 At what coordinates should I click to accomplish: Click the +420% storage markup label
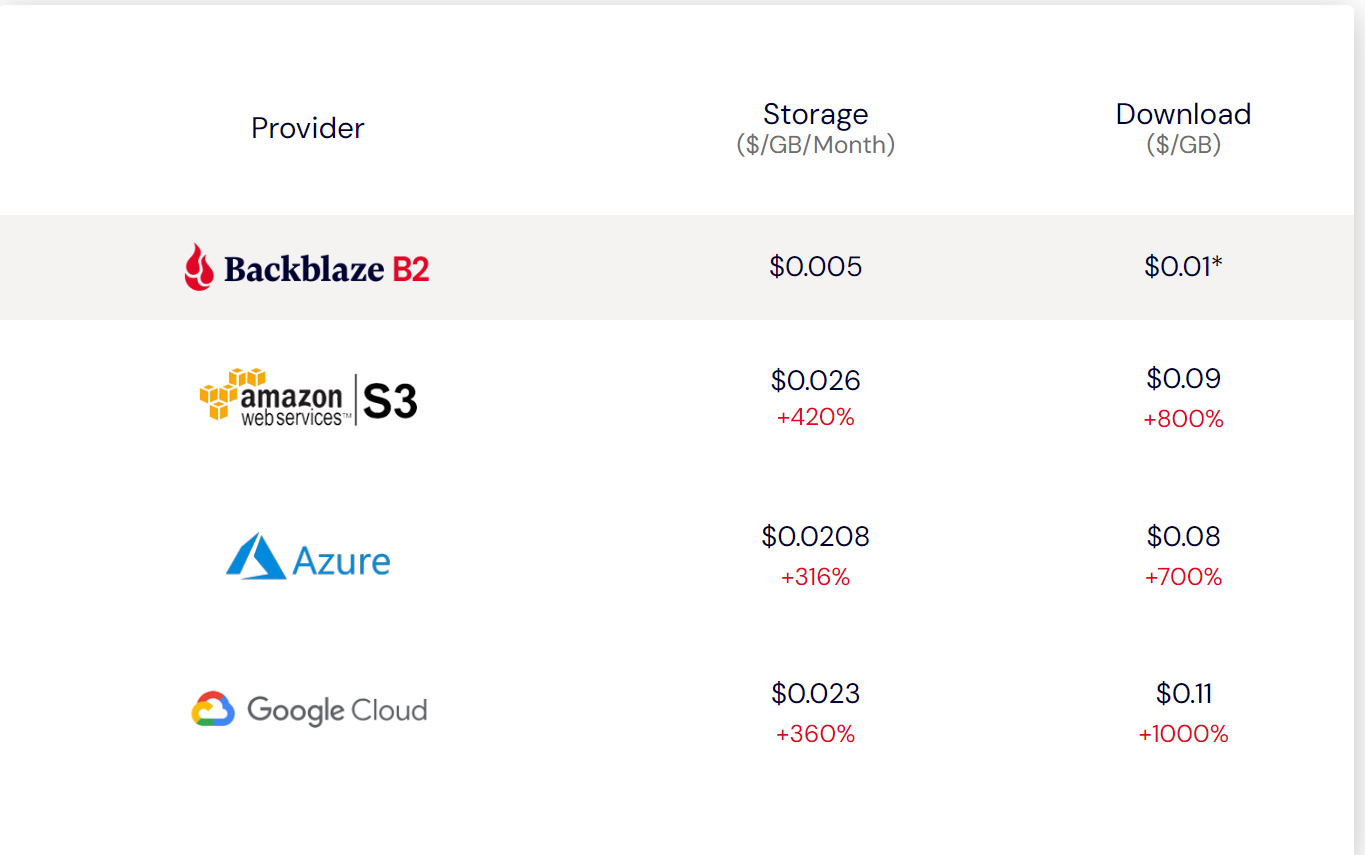click(x=816, y=417)
